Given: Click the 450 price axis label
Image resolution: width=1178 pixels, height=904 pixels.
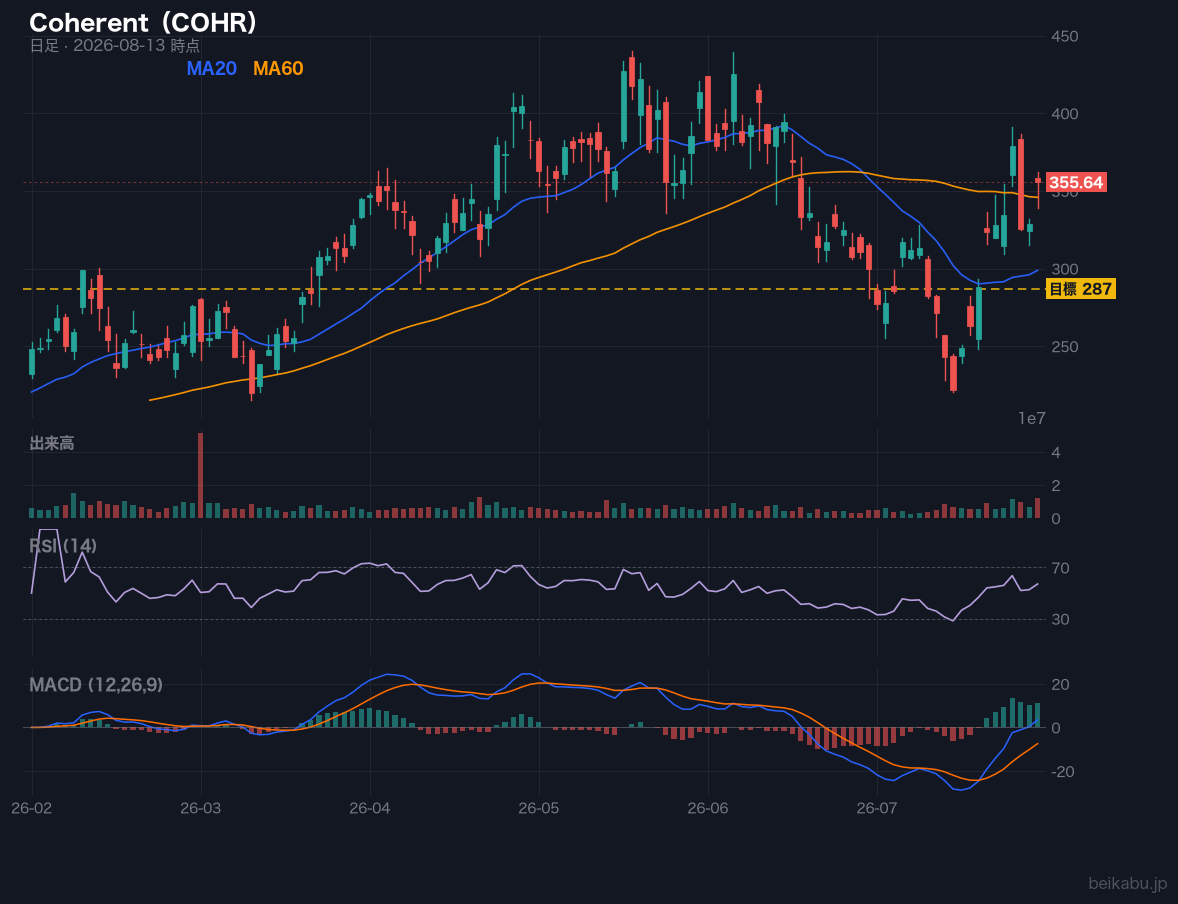Looking at the screenshot, I should (x=1065, y=36).
